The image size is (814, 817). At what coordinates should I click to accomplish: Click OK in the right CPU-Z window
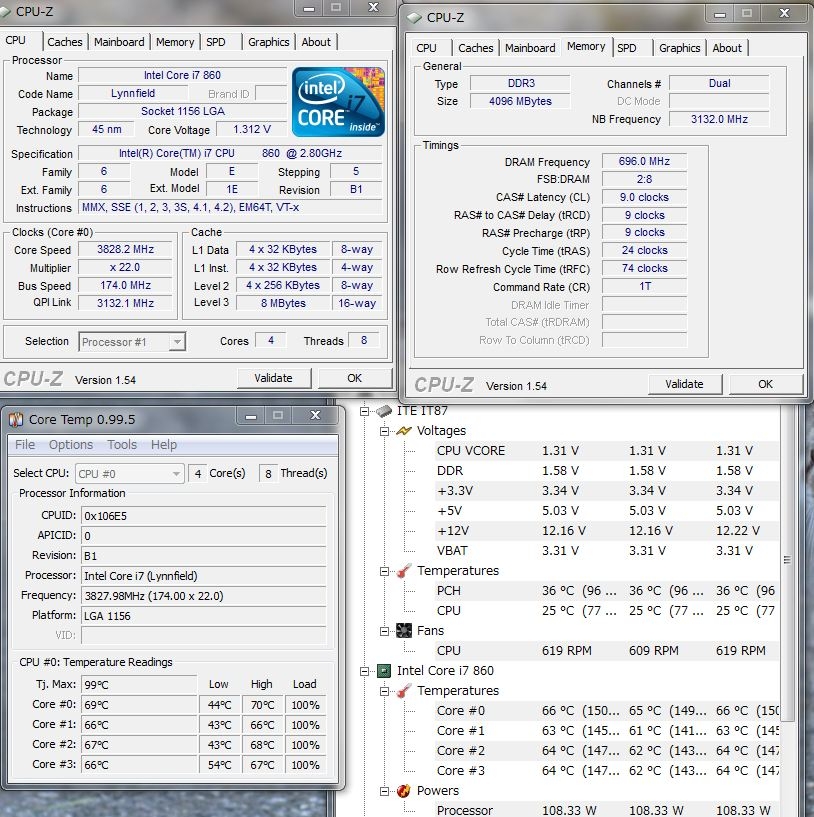point(766,385)
